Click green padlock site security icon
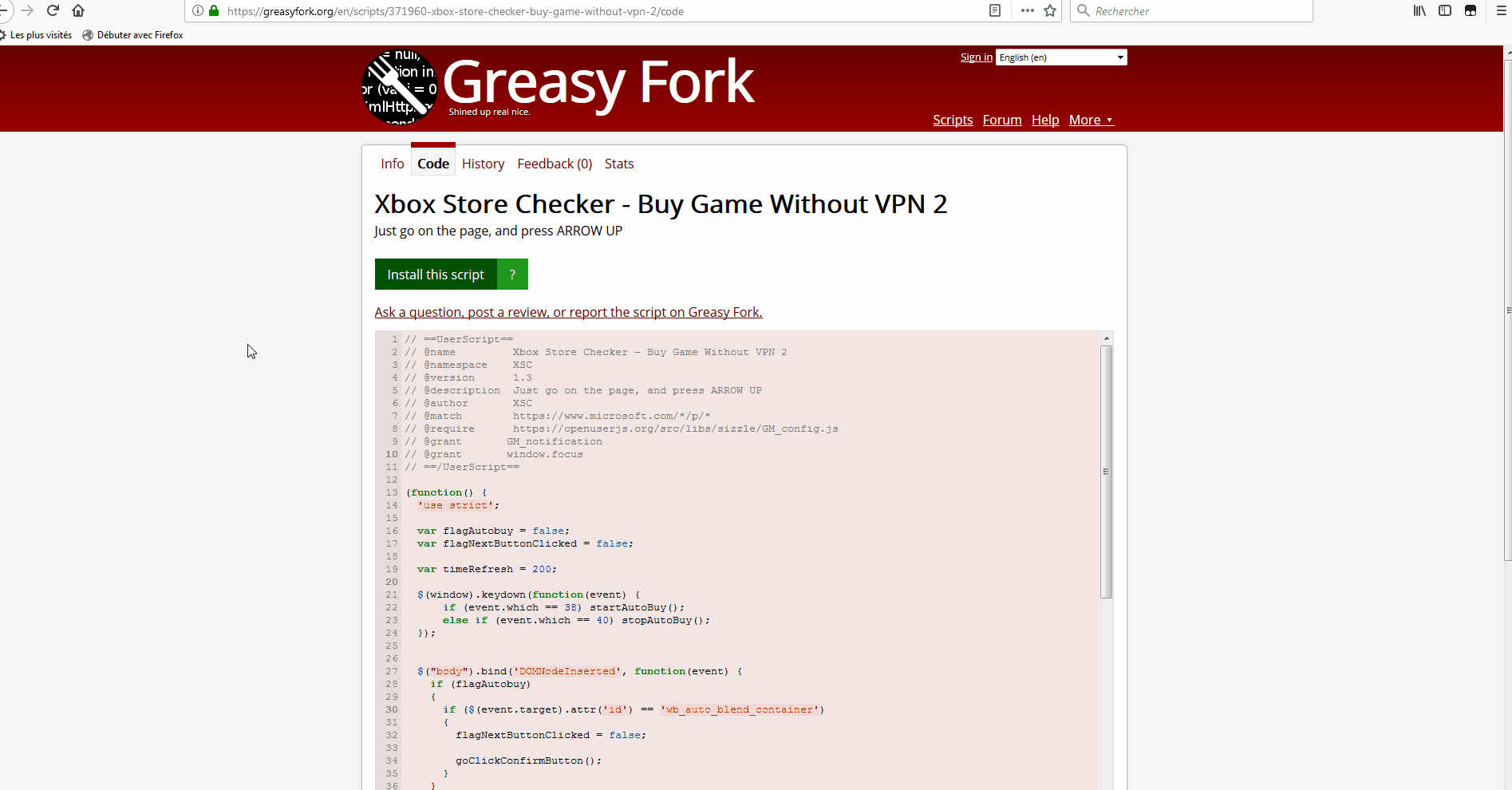1512x790 pixels. coord(214,10)
